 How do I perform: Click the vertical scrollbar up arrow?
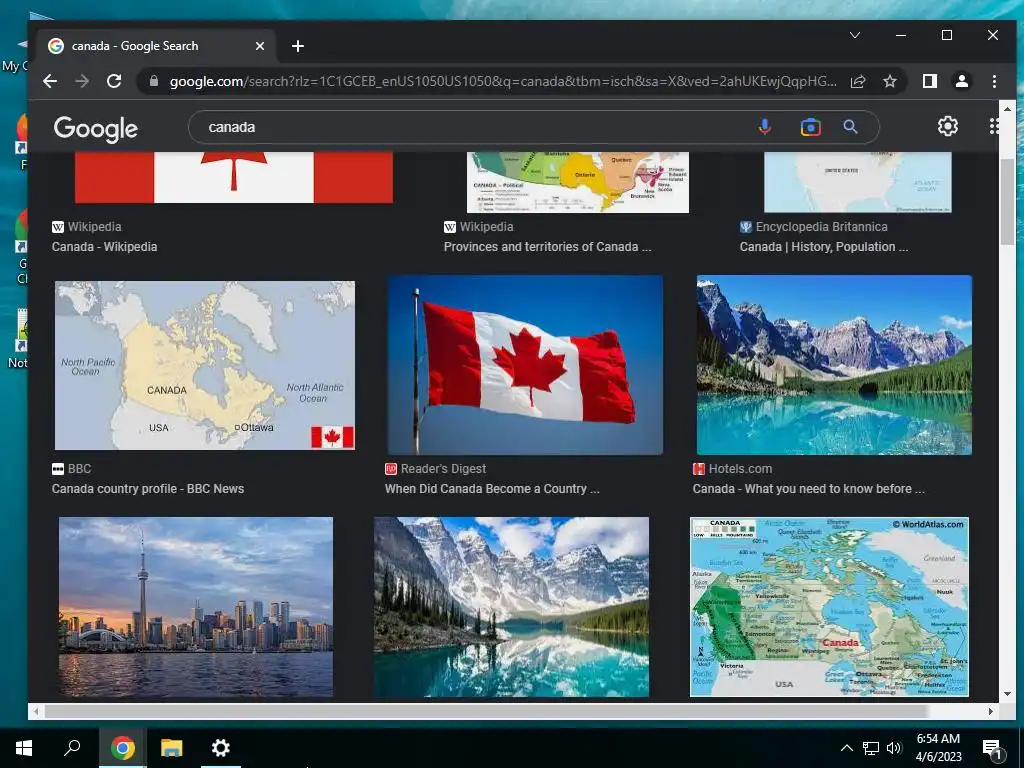point(1007,108)
